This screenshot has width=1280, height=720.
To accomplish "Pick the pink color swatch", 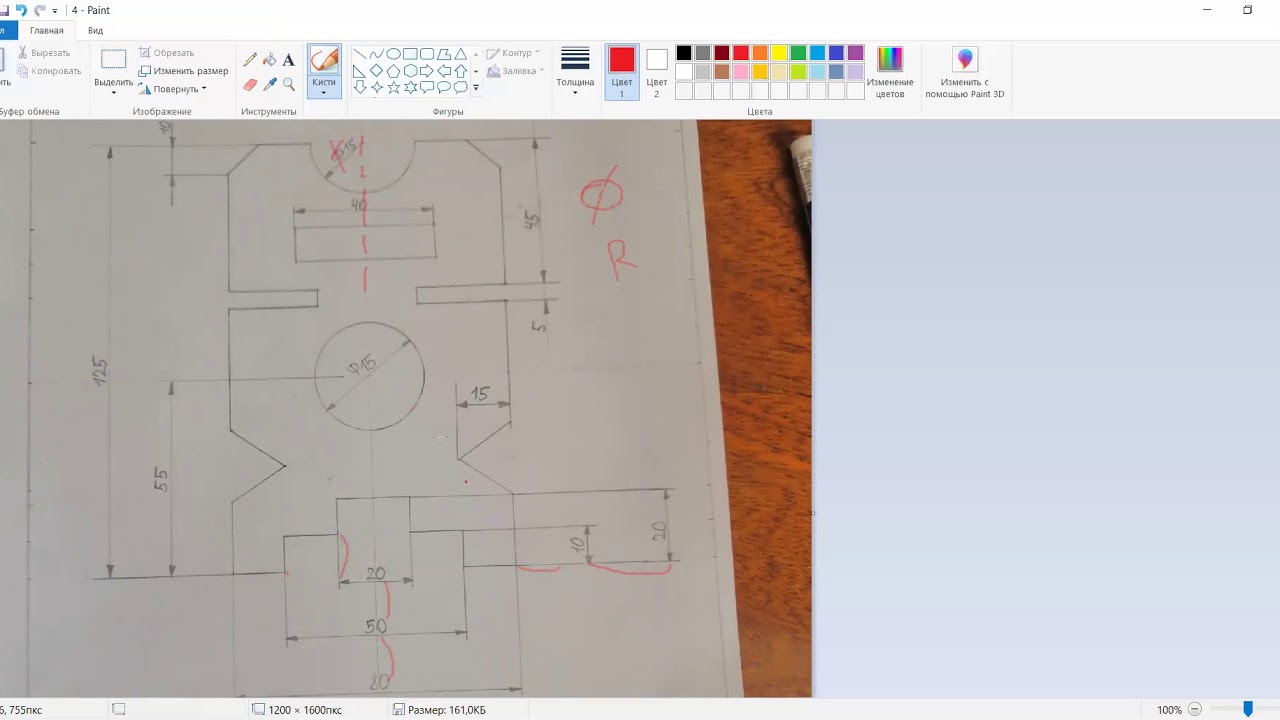I will click(741, 72).
